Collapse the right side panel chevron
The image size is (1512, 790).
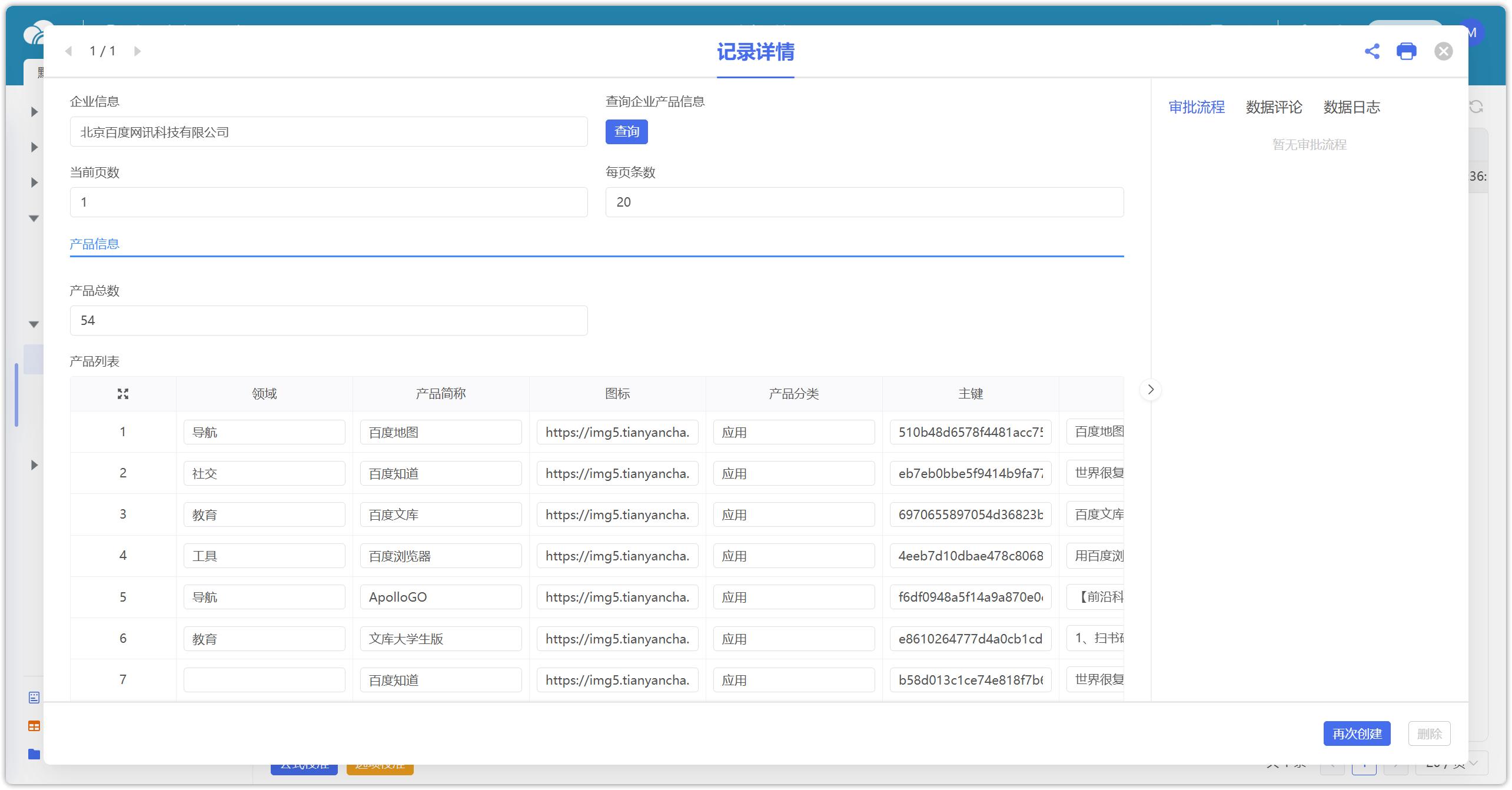[1151, 390]
